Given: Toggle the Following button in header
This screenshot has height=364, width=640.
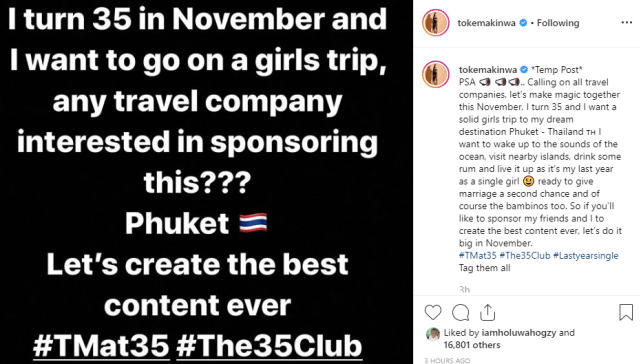Looking at the screenshot, I should (558, 23).
